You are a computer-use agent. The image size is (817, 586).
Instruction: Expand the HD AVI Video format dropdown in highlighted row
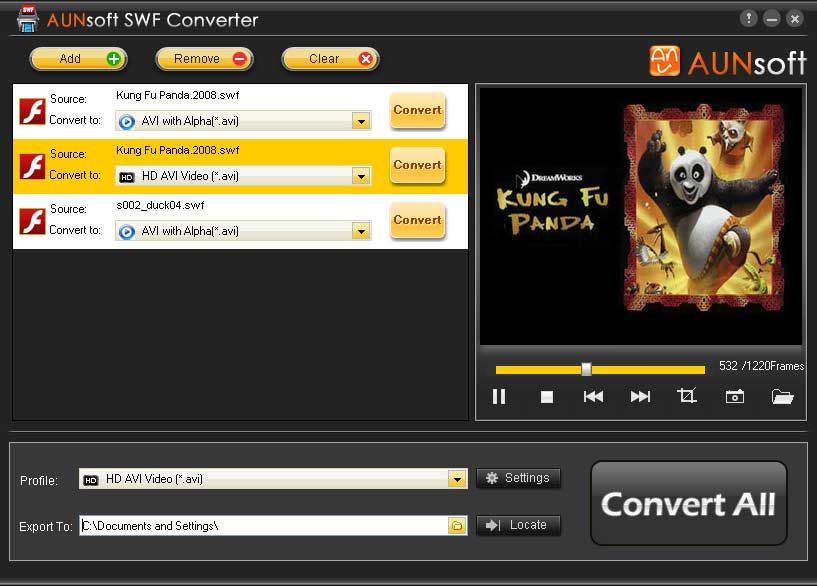point(361,176)
